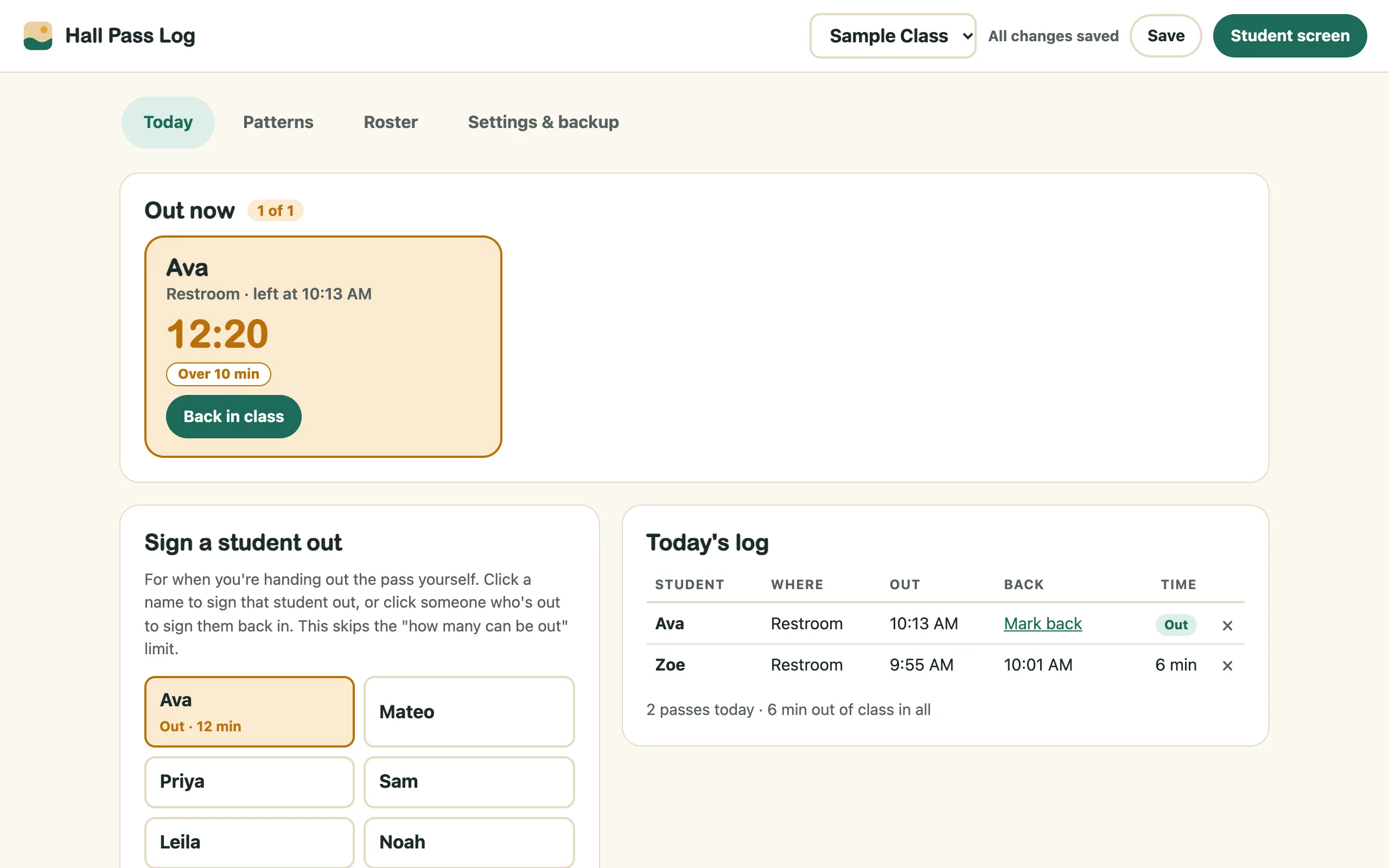This screenshot has width=1389, height=868.
Task: Open the Sample Class dropdown
Action: point(893,36)
